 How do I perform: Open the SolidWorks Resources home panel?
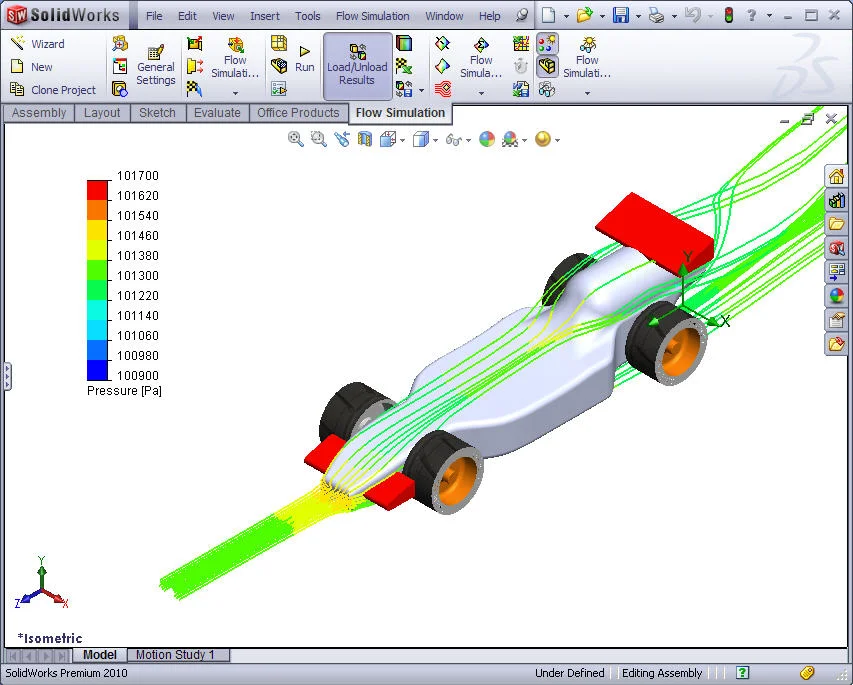coord(836,175)
